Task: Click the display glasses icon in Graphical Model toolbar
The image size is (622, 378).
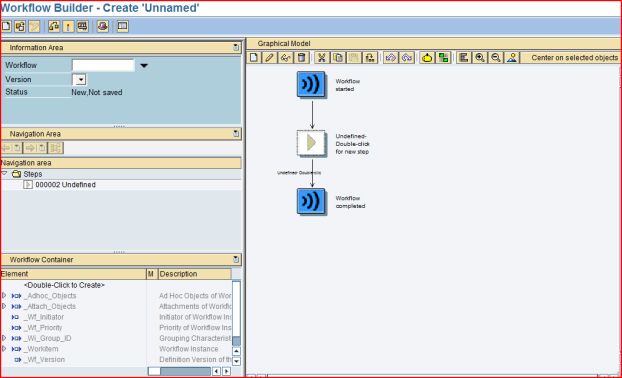Action: [286, 58]
